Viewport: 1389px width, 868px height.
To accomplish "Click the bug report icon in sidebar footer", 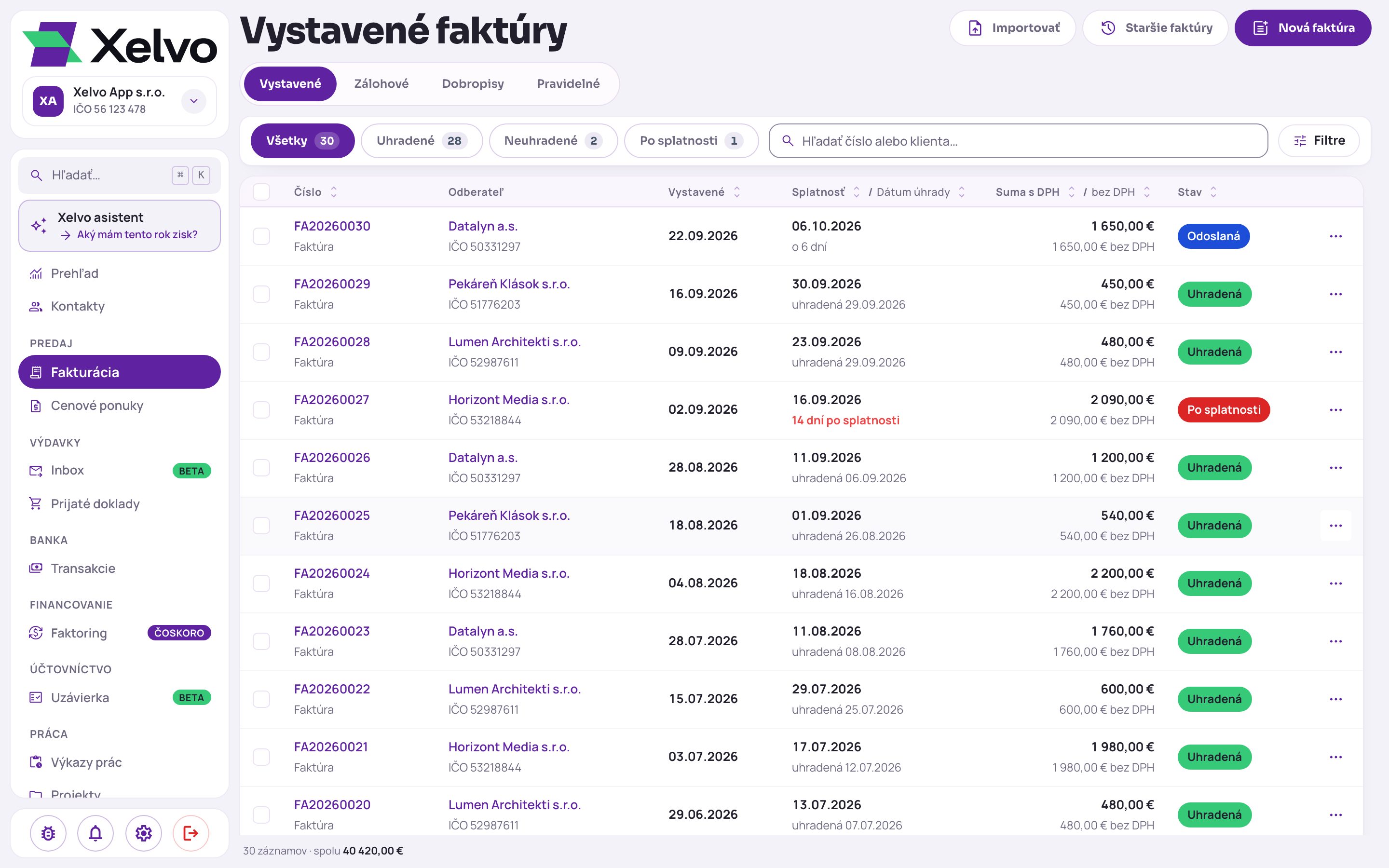I will [x=48, y=833].
